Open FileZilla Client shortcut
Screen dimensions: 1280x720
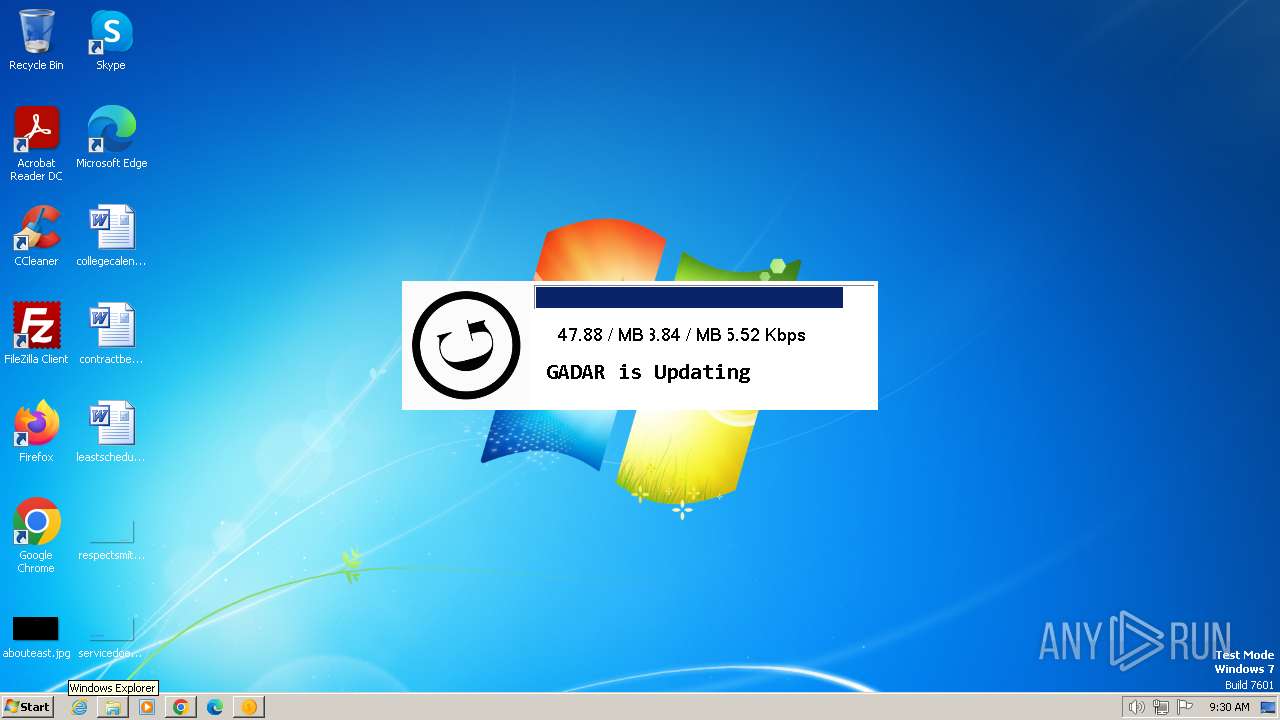point(36,334)
